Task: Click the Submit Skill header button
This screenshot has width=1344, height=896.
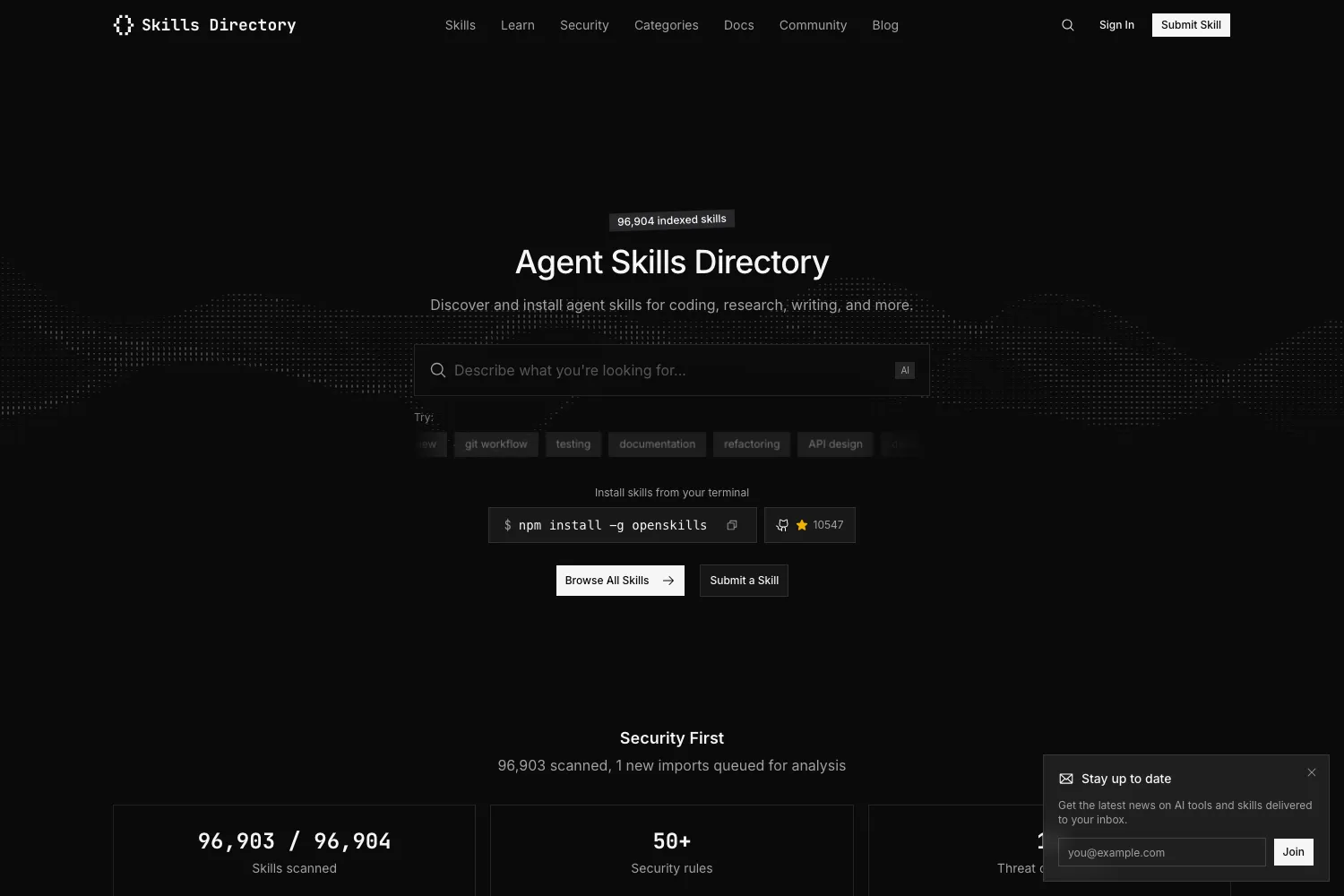Action: click(1191, 25)
